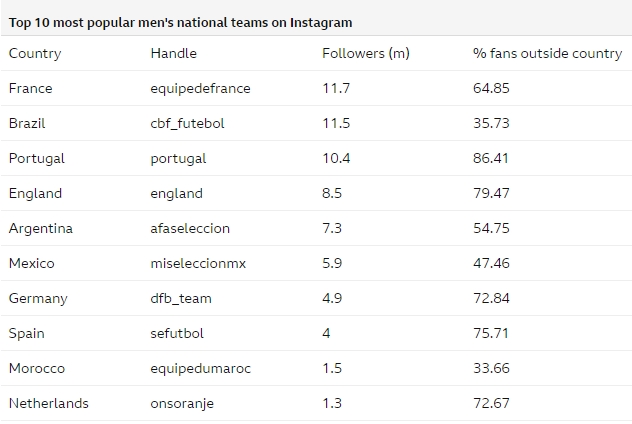Click the Brazil country cell
Screen dimensions: 632x424
(27, 123)
